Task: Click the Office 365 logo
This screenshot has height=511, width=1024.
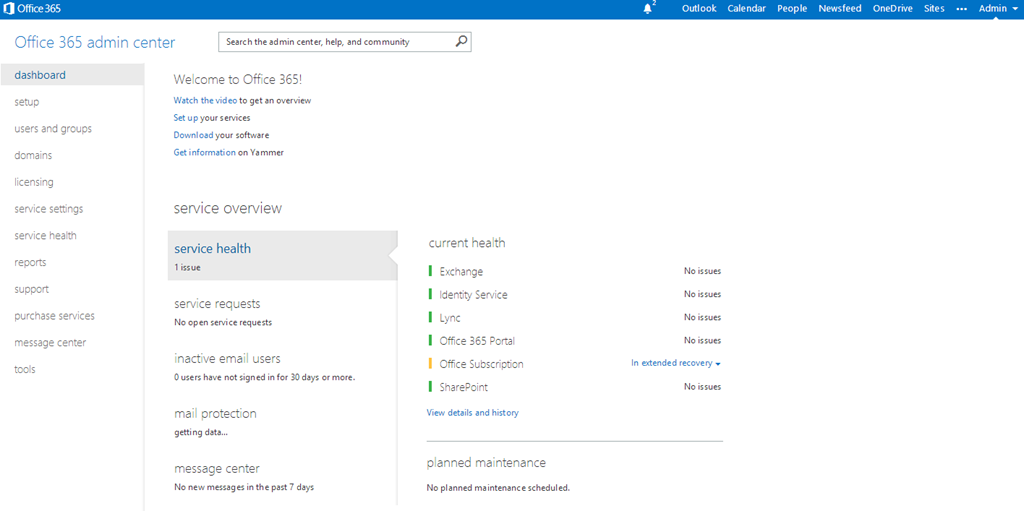Action: click(33, 8)
